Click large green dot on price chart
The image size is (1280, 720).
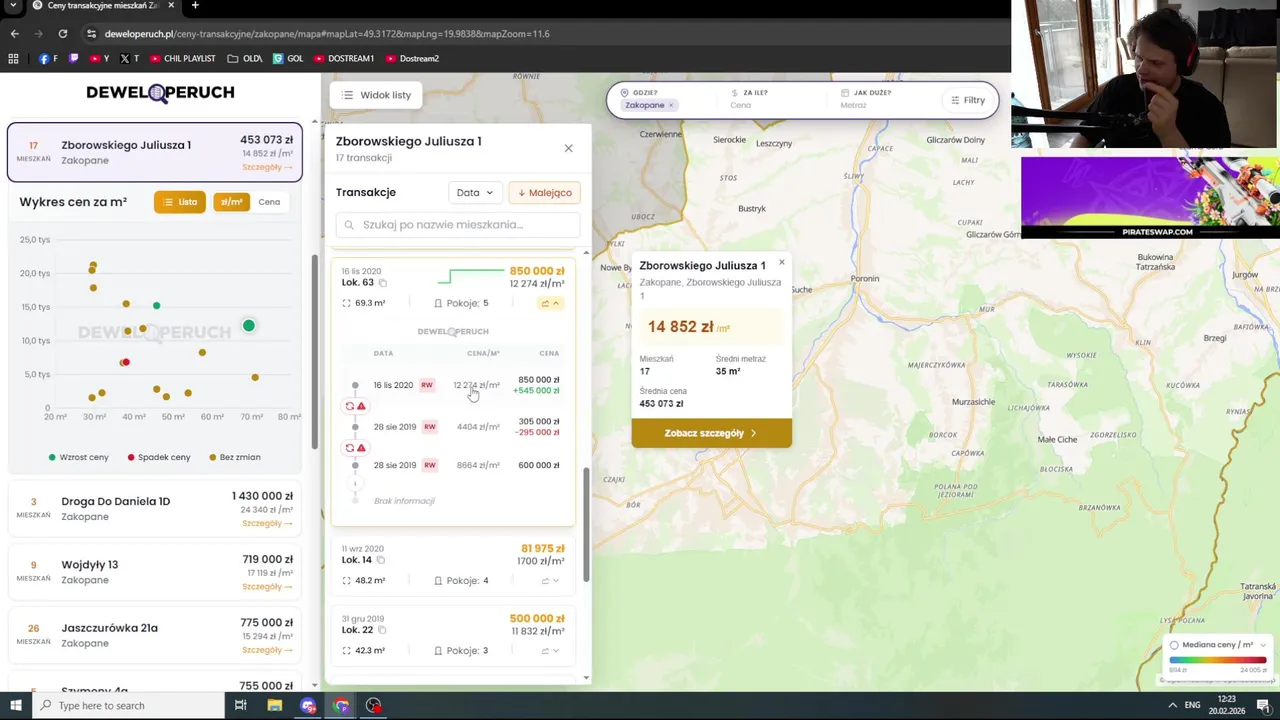pyautogui.click(x=249, y=326)
